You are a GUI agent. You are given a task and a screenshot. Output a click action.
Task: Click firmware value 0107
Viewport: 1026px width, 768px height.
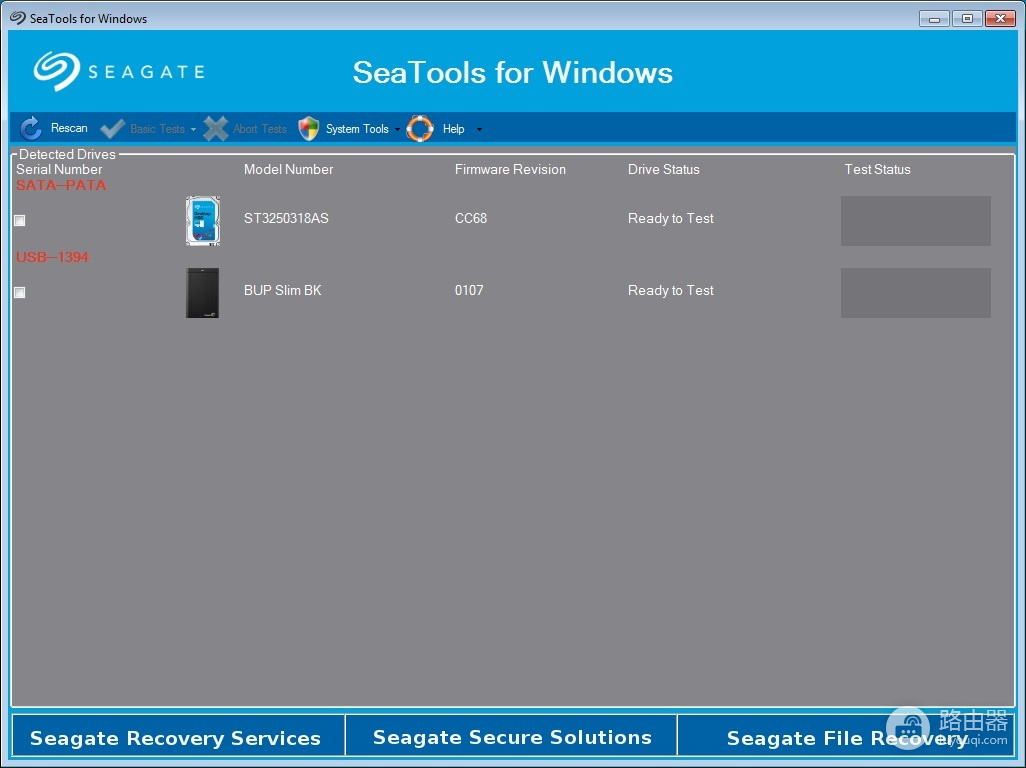(469, 290)
